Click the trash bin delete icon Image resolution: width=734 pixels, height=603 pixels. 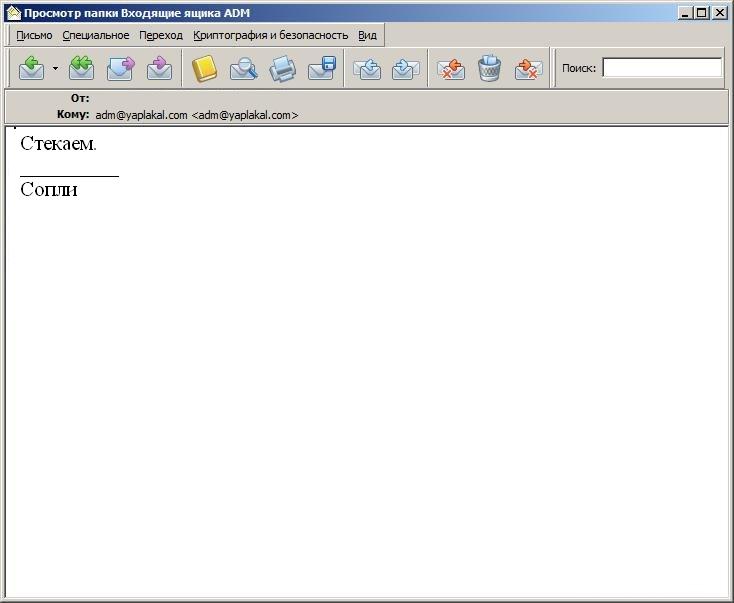(x=490, y=68)
